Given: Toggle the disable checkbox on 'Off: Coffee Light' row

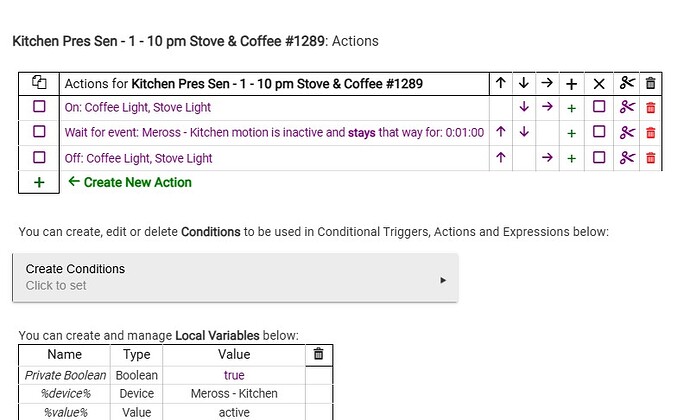Looking at the screenshot, I should click(x=598, y=157).
